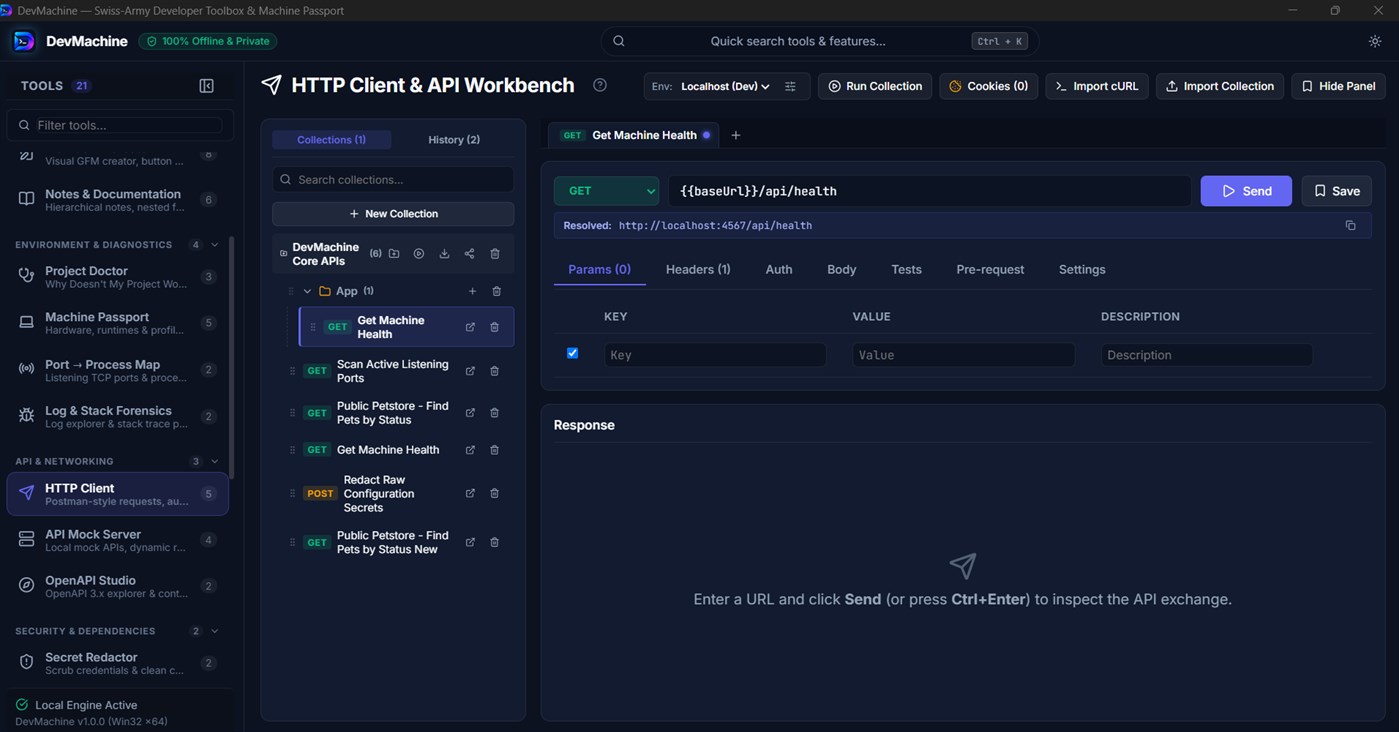The width and height of the screenshot is (1399, 732).
Task: Click the Hide Panel button
Action: pos(1338,86)
